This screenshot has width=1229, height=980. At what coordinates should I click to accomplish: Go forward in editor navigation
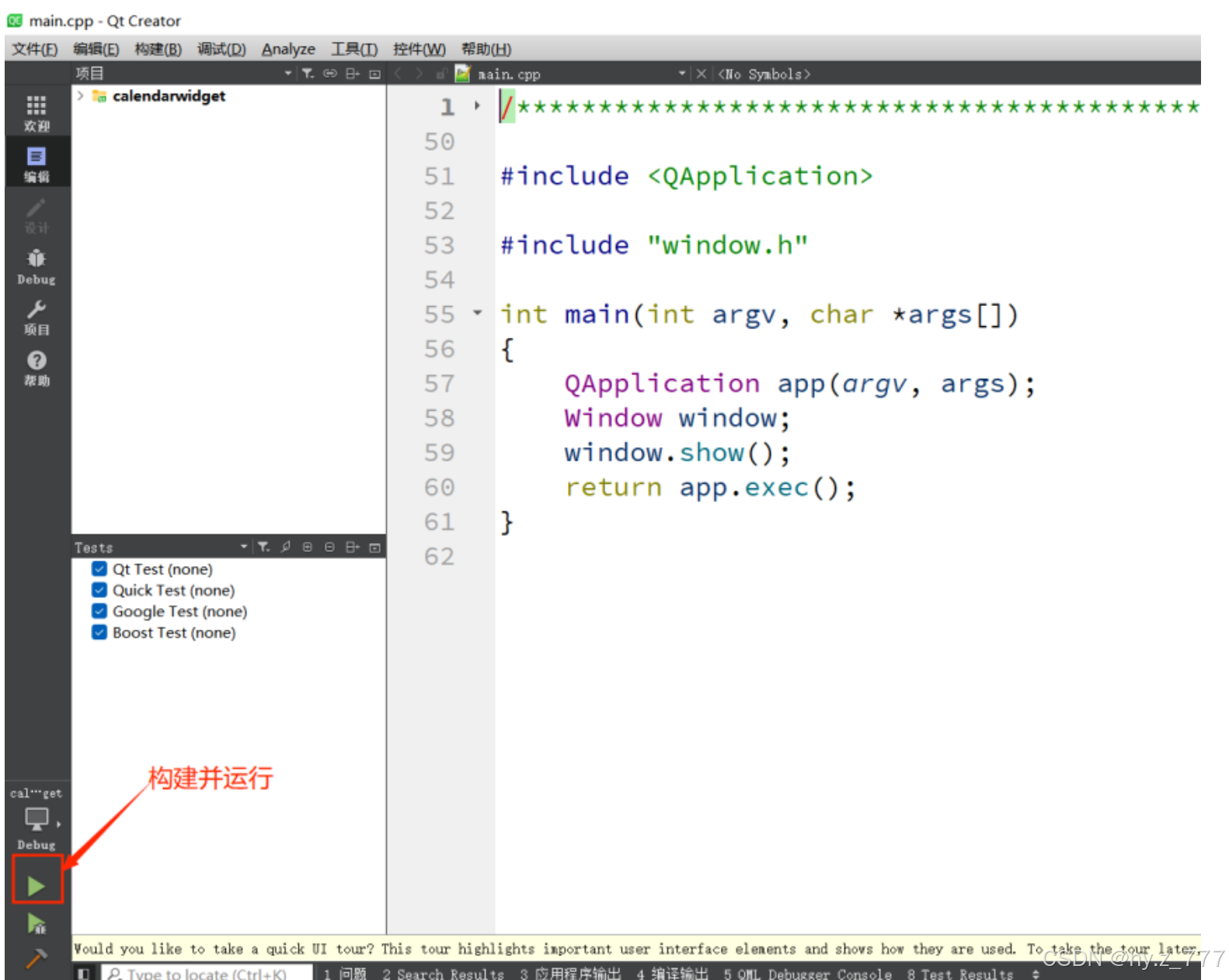point(420,74)
